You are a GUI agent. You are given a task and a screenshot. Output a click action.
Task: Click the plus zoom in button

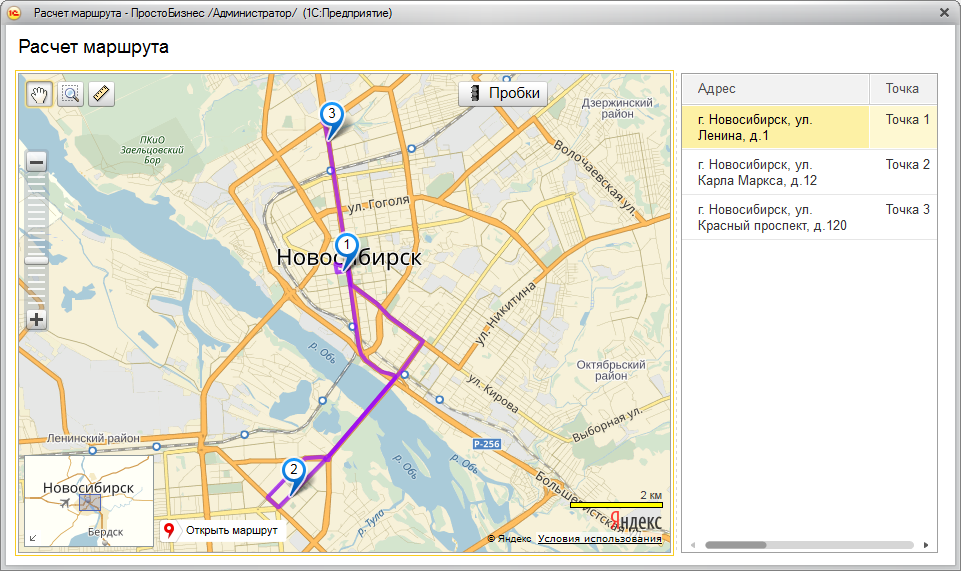pyautogui.click(x=36, y=320)
